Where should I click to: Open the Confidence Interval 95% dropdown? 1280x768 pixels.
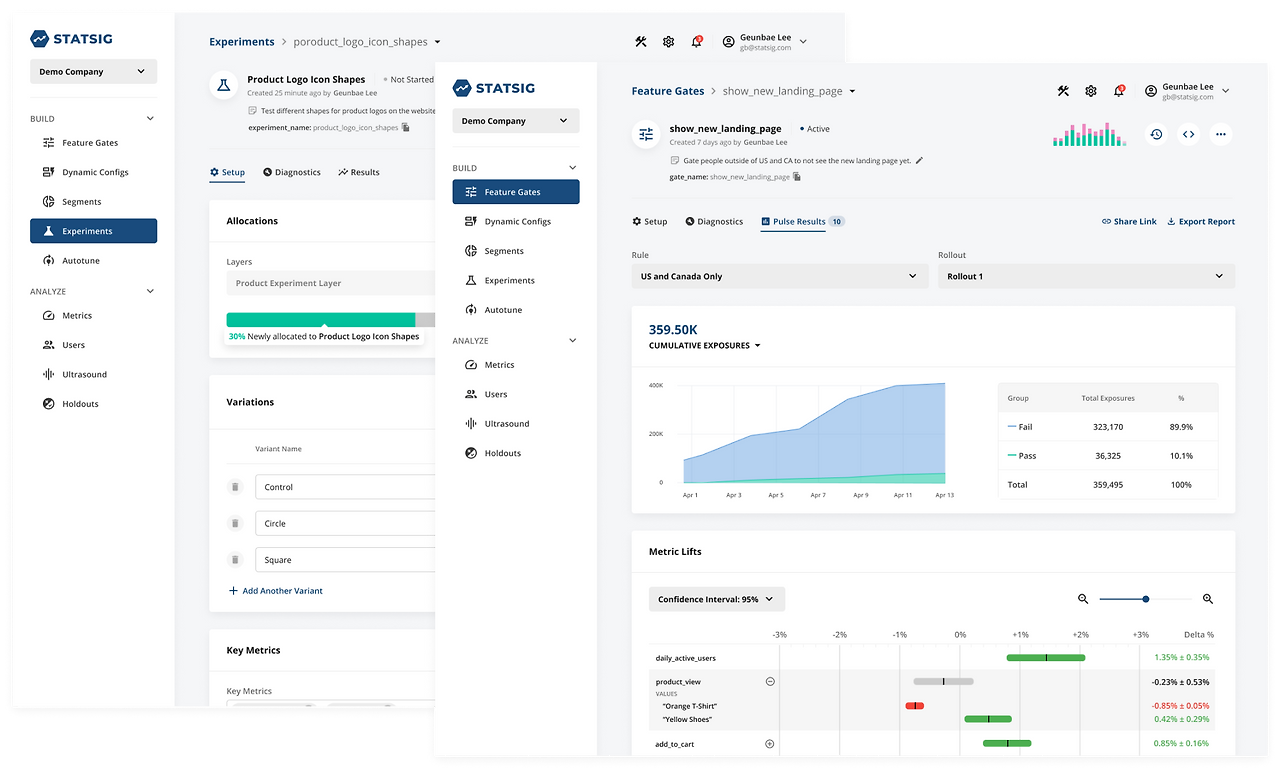[717, 599]
